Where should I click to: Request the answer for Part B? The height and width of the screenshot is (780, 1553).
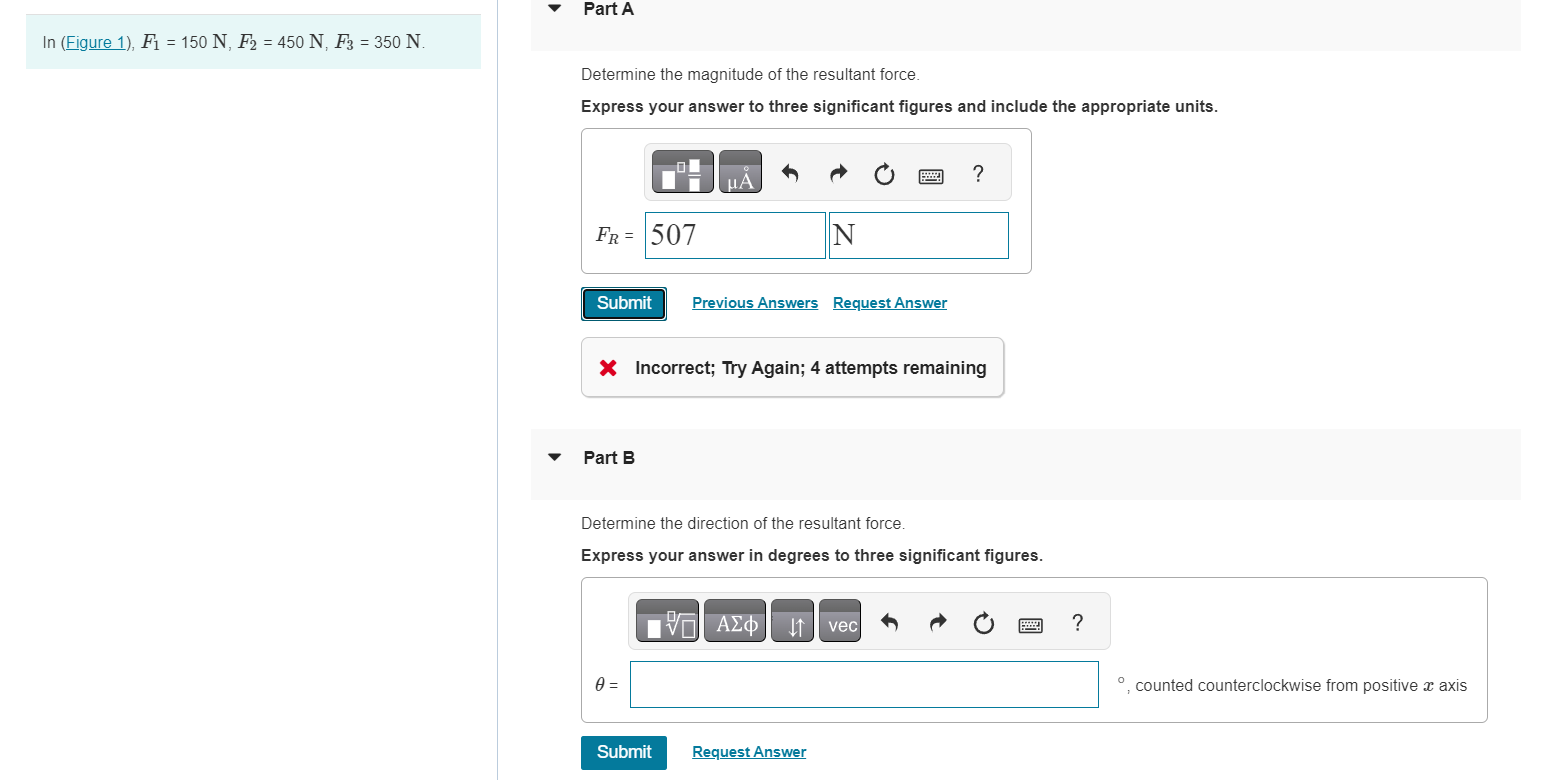[749, 752]
